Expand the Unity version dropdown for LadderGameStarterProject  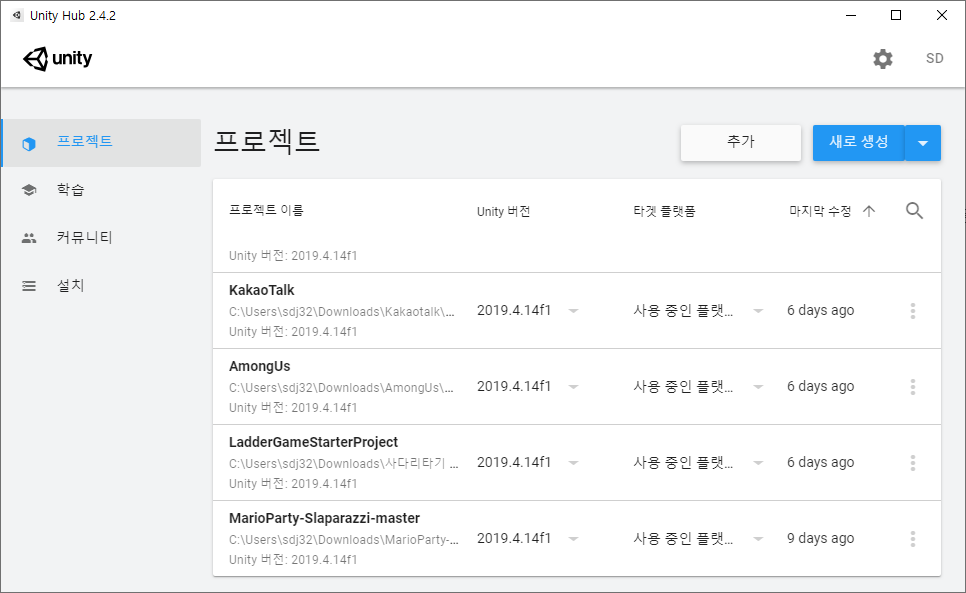[574, 462]
